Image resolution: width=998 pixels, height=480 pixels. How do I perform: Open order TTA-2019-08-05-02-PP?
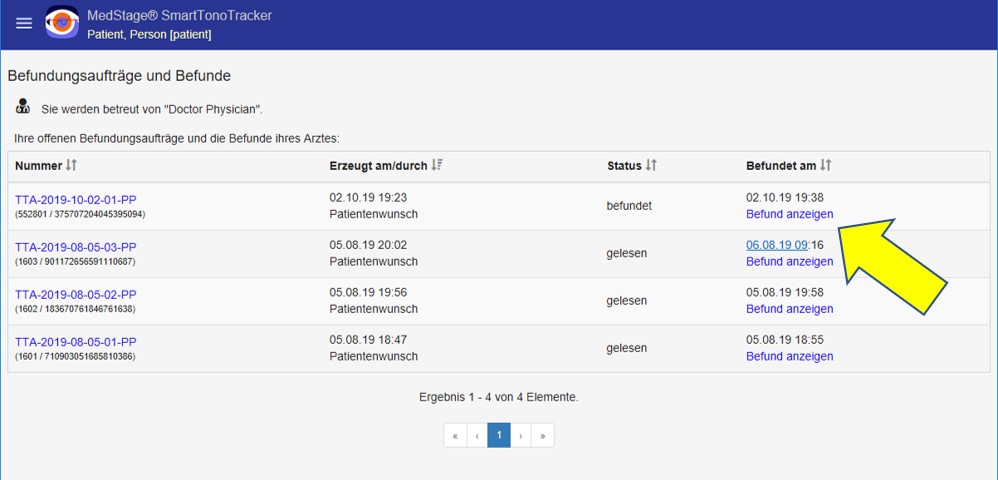point(76,294)
